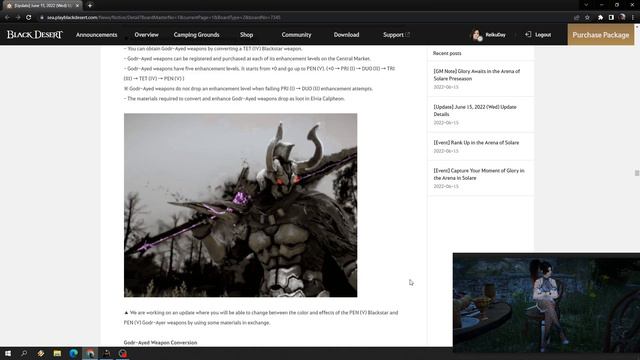Toggle the browser side panel icon
640x360 pixels.
pos(611,18)
